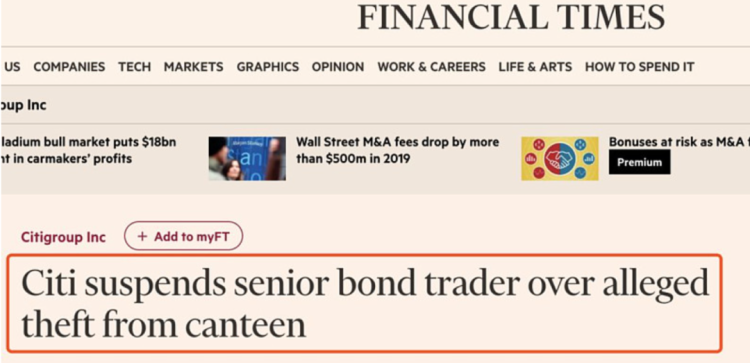Click the M&A fees article photo thumbnail
The width and height of the screenshot is (750, 363).
click(247, 158)
